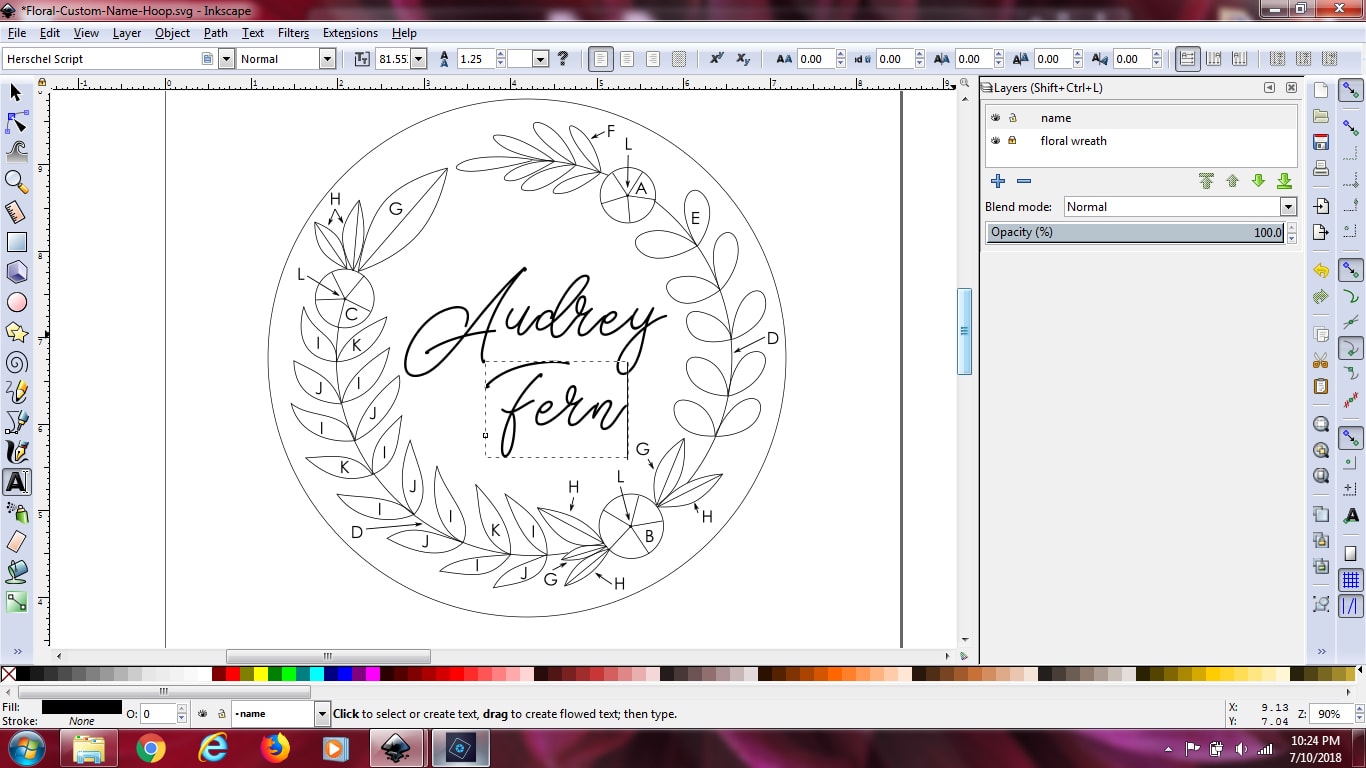Open Firefox from the taskbar

pyautogui.click(x=274, y=748)
